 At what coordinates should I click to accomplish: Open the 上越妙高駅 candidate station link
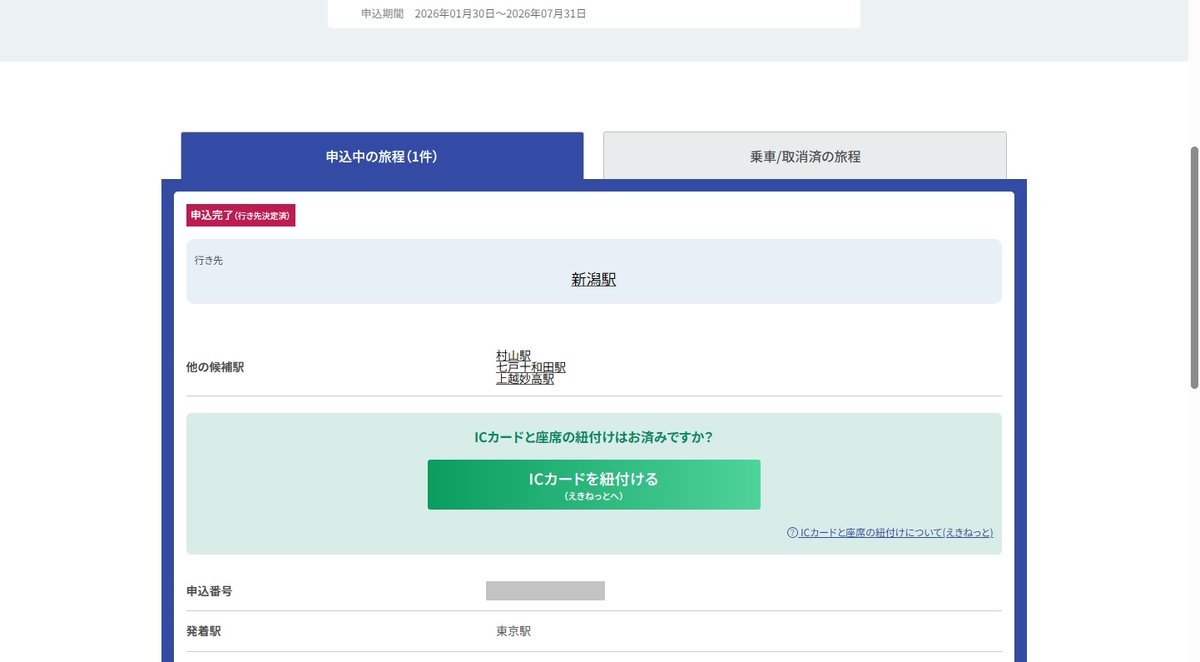tap(525, 379)
